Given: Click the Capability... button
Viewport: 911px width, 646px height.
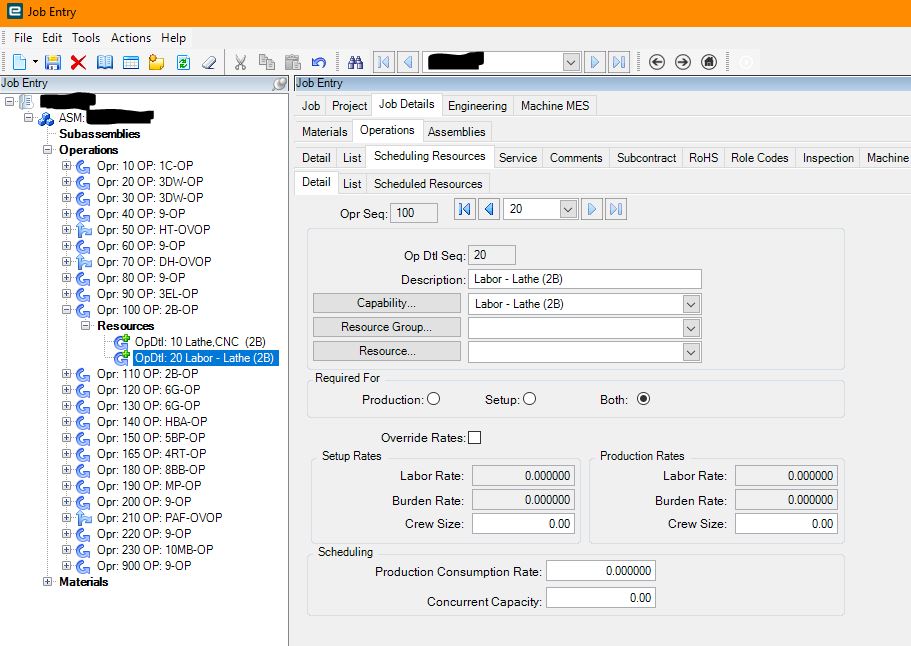Looking at the screenshot, I should [386, 303].
